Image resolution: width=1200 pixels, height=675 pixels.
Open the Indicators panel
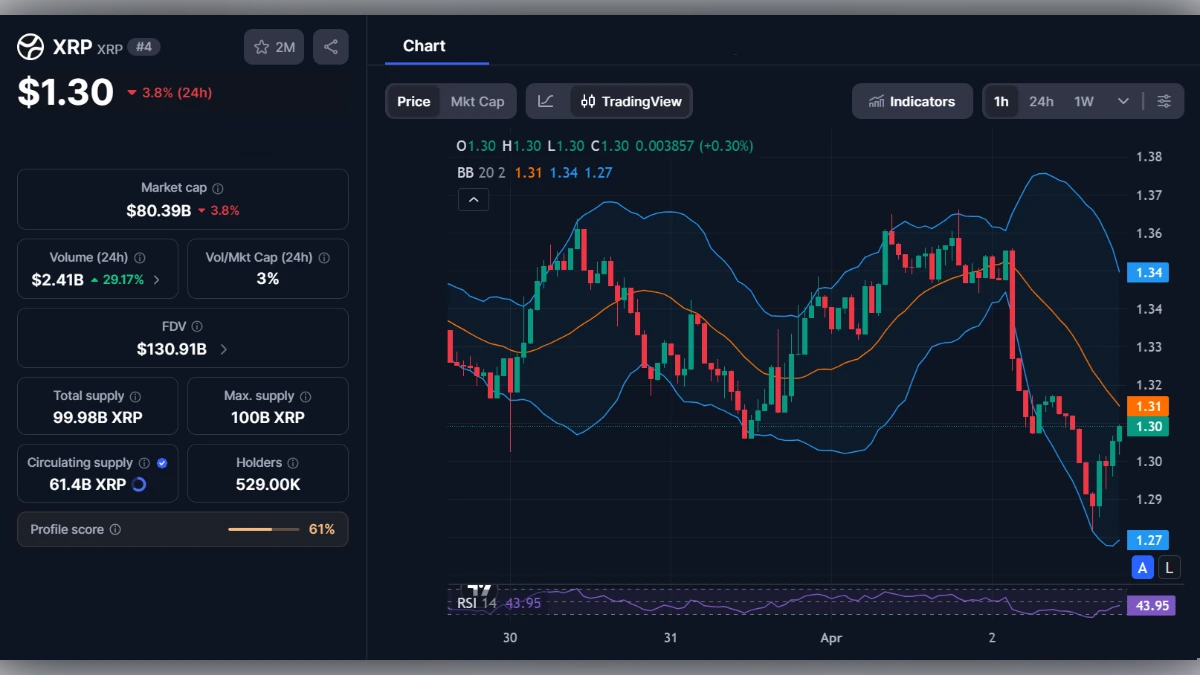pyautogui.click(x=912, y=101)
